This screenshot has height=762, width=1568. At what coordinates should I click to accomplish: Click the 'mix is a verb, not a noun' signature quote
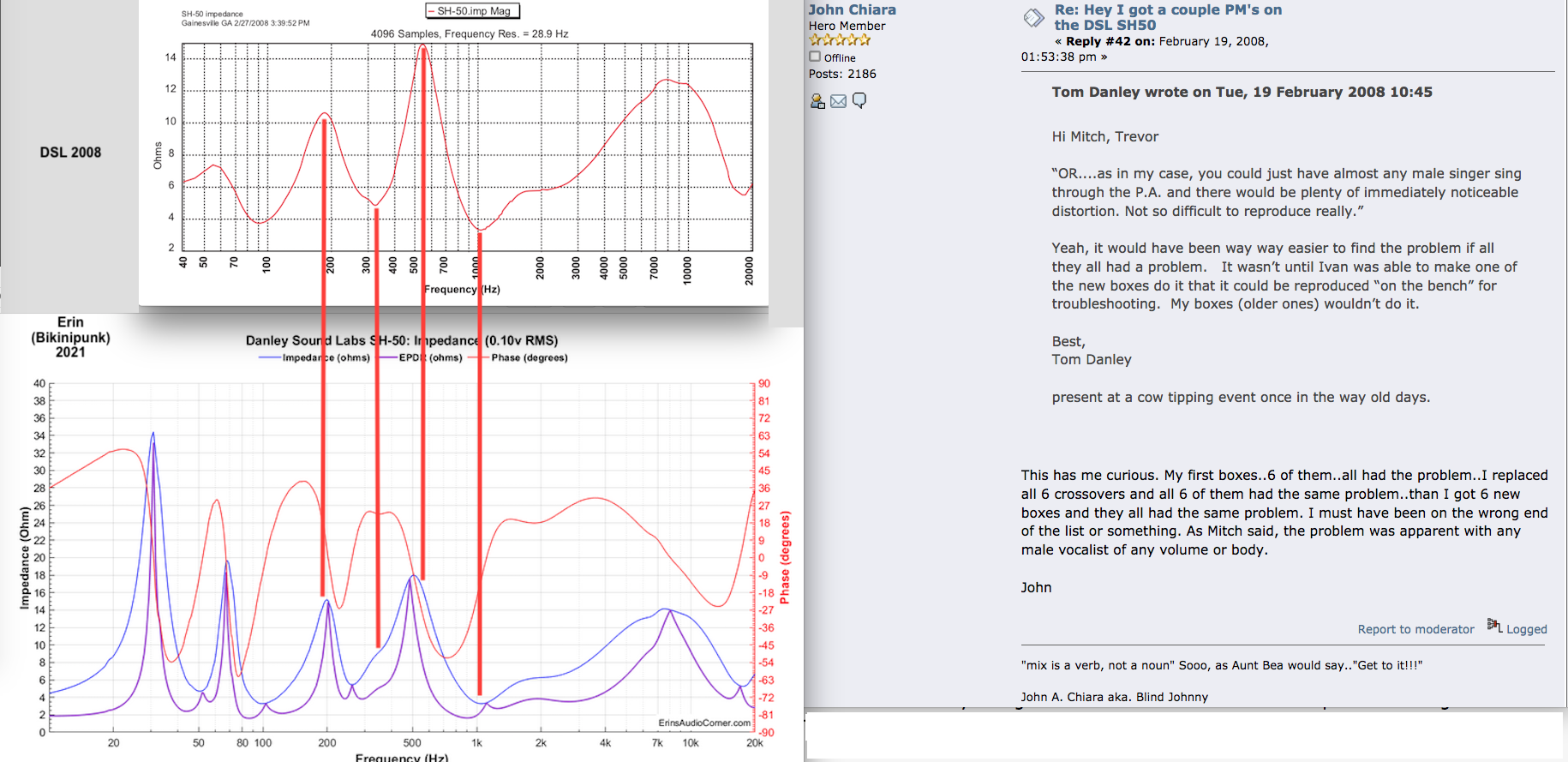[1221, 665]
